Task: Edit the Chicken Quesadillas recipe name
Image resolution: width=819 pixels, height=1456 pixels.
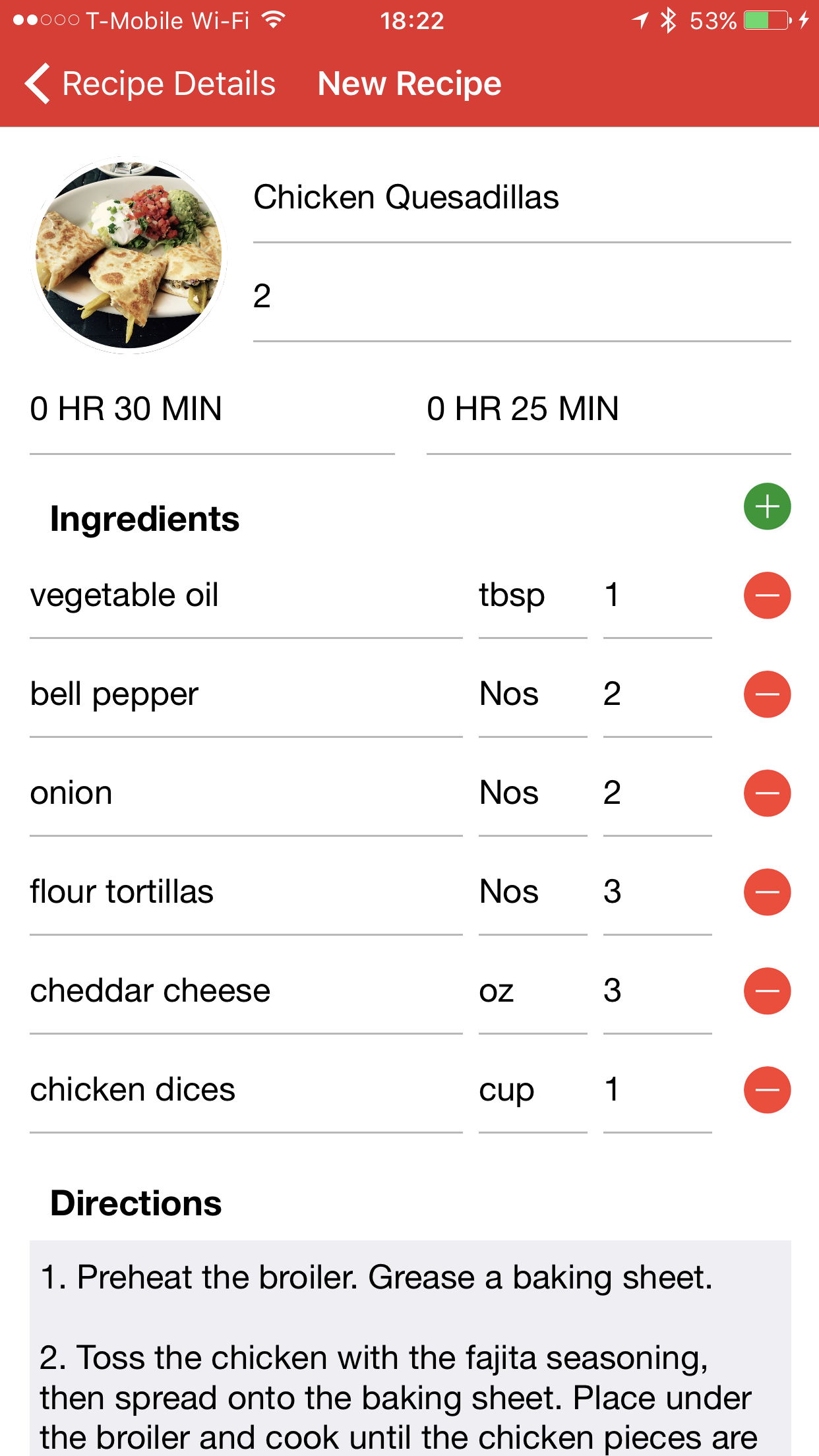Action: coord(521,198)
